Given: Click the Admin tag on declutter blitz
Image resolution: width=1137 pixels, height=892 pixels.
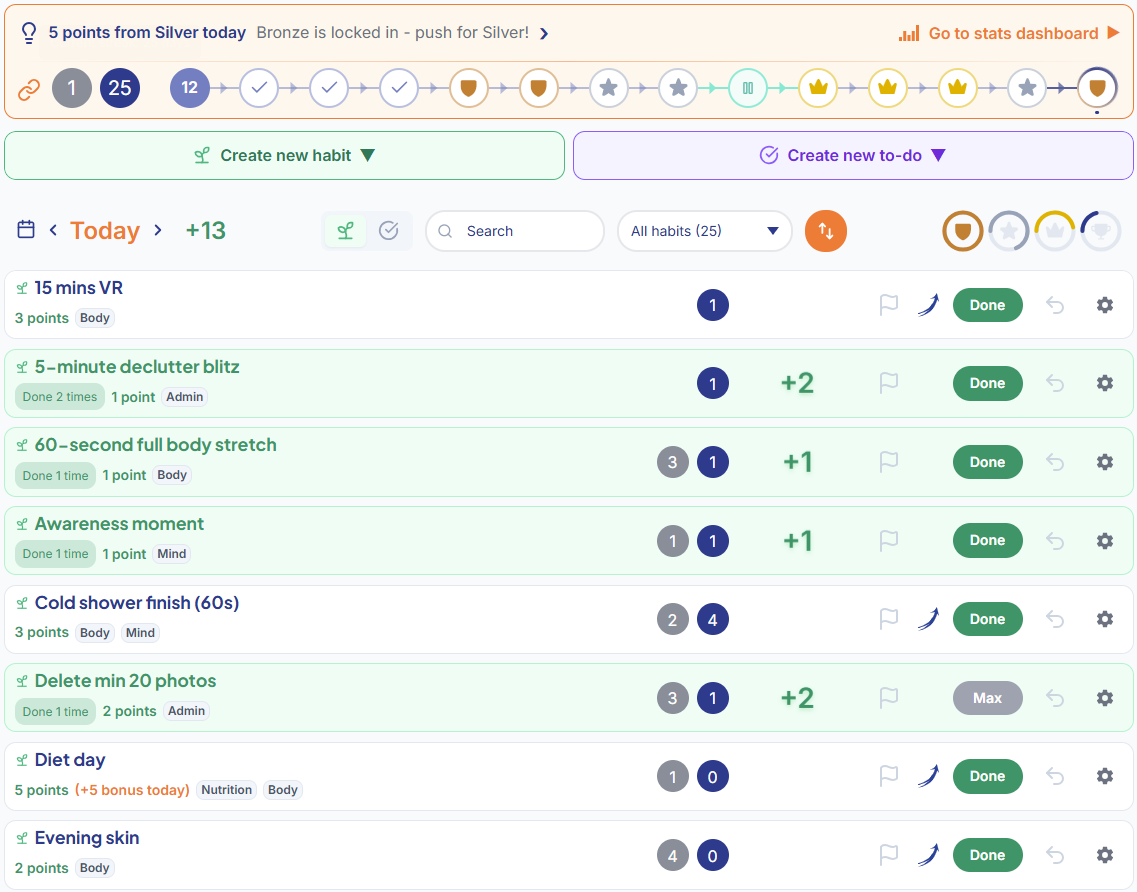Looking at the screenshot, I should pyautogui.click(x=184, y=397).
